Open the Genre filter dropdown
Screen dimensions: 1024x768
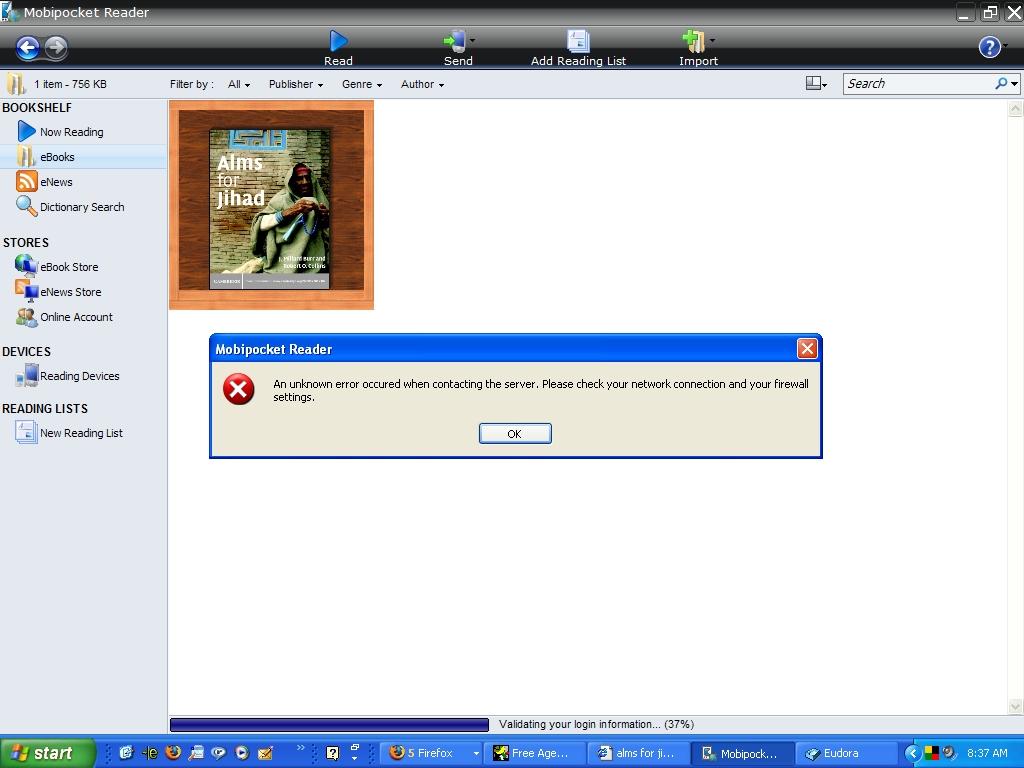[x=362, y=84]
